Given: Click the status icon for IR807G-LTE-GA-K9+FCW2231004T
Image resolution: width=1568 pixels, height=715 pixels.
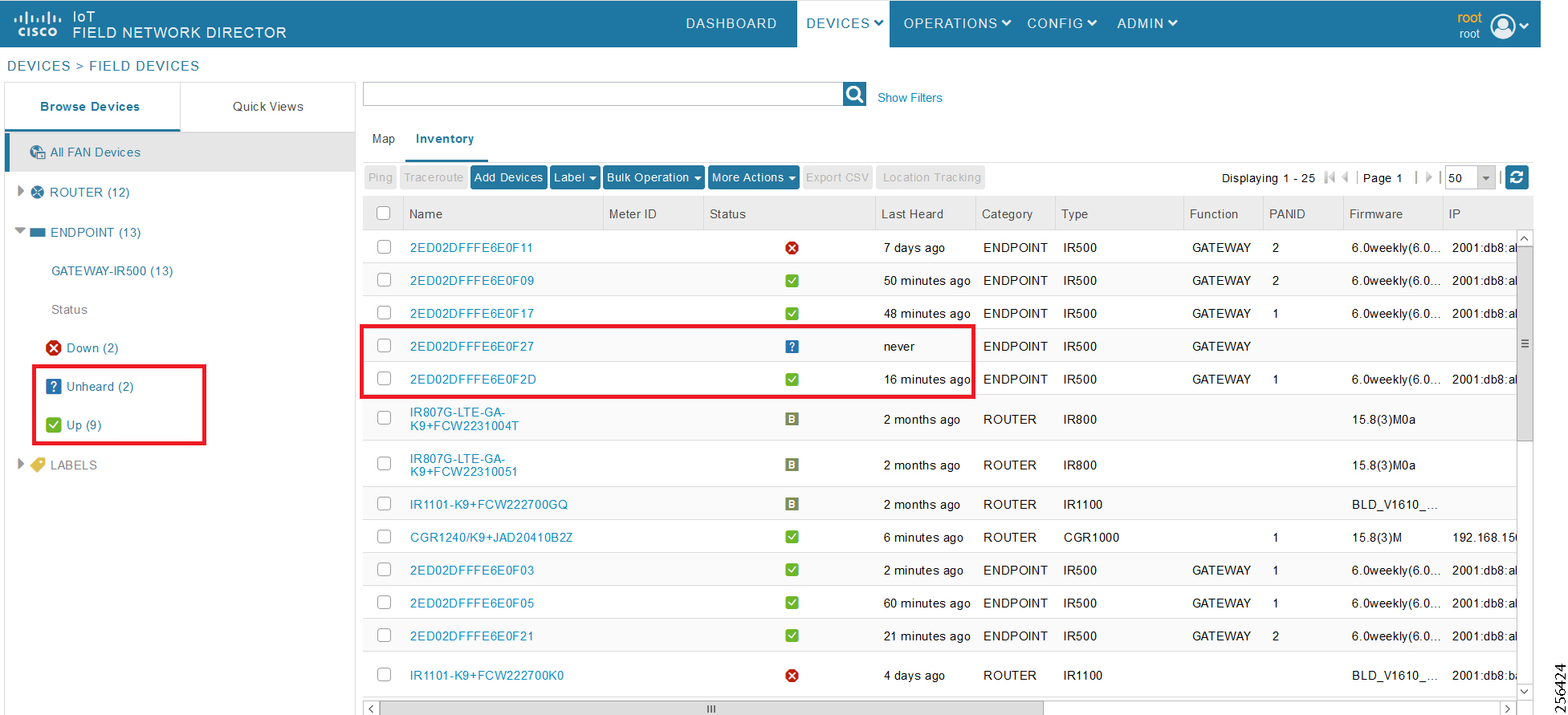Looking at the screenshot, I should (x=792, y=419).
